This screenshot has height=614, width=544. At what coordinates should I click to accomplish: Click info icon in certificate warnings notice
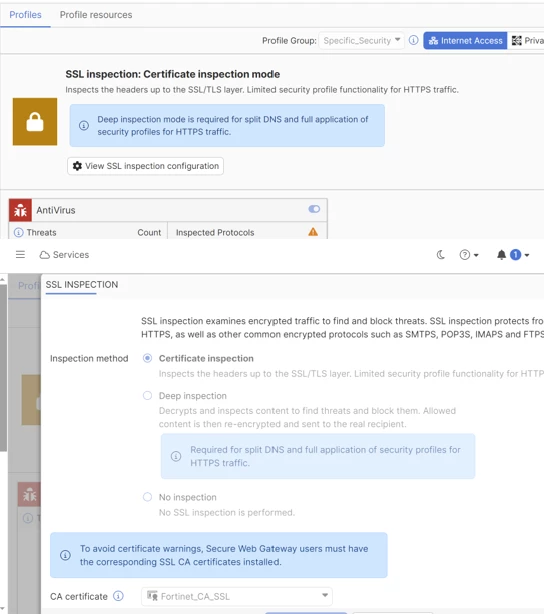[65, 555]
